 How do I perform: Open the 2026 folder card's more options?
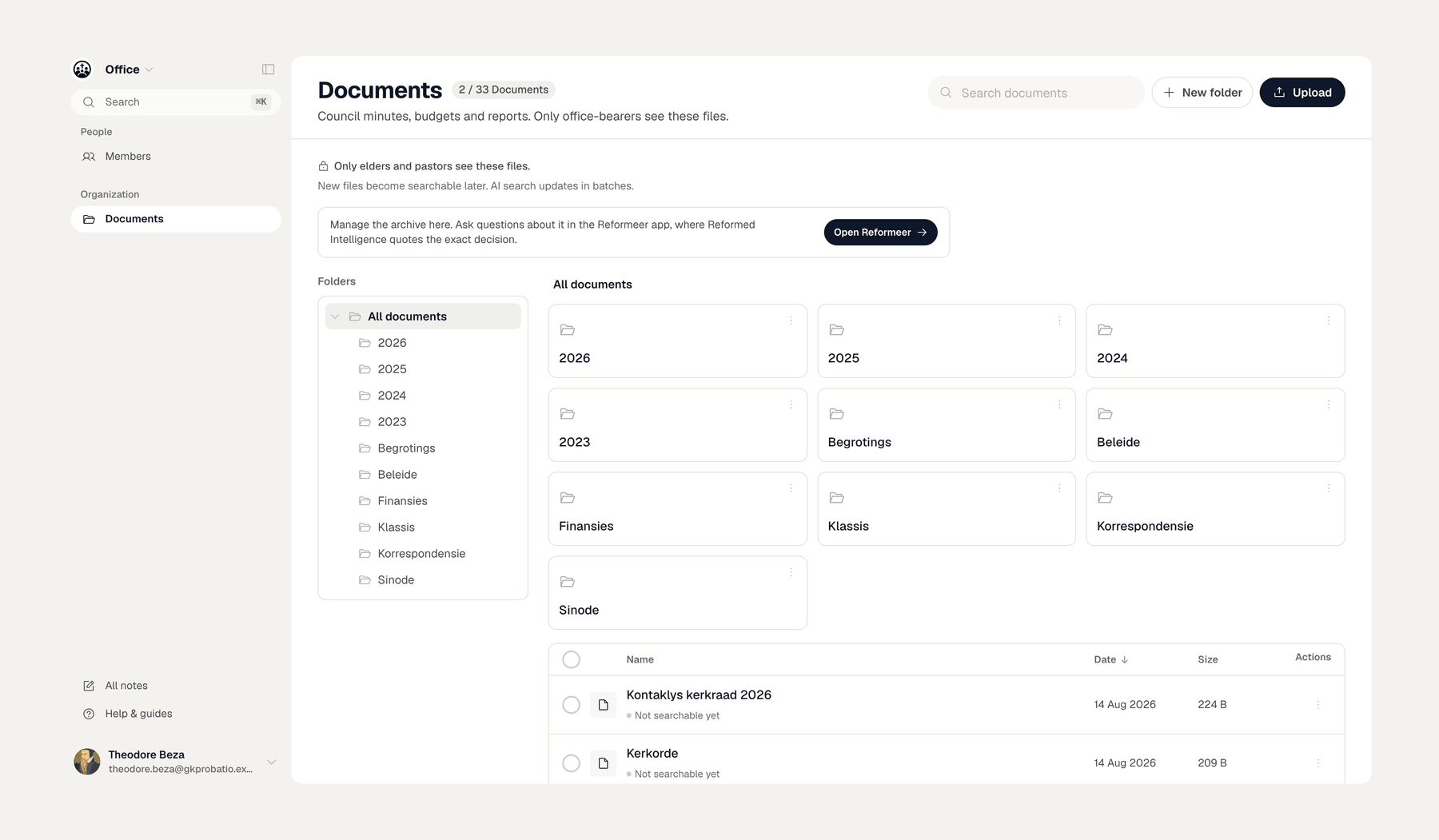[x=791, y=320]
